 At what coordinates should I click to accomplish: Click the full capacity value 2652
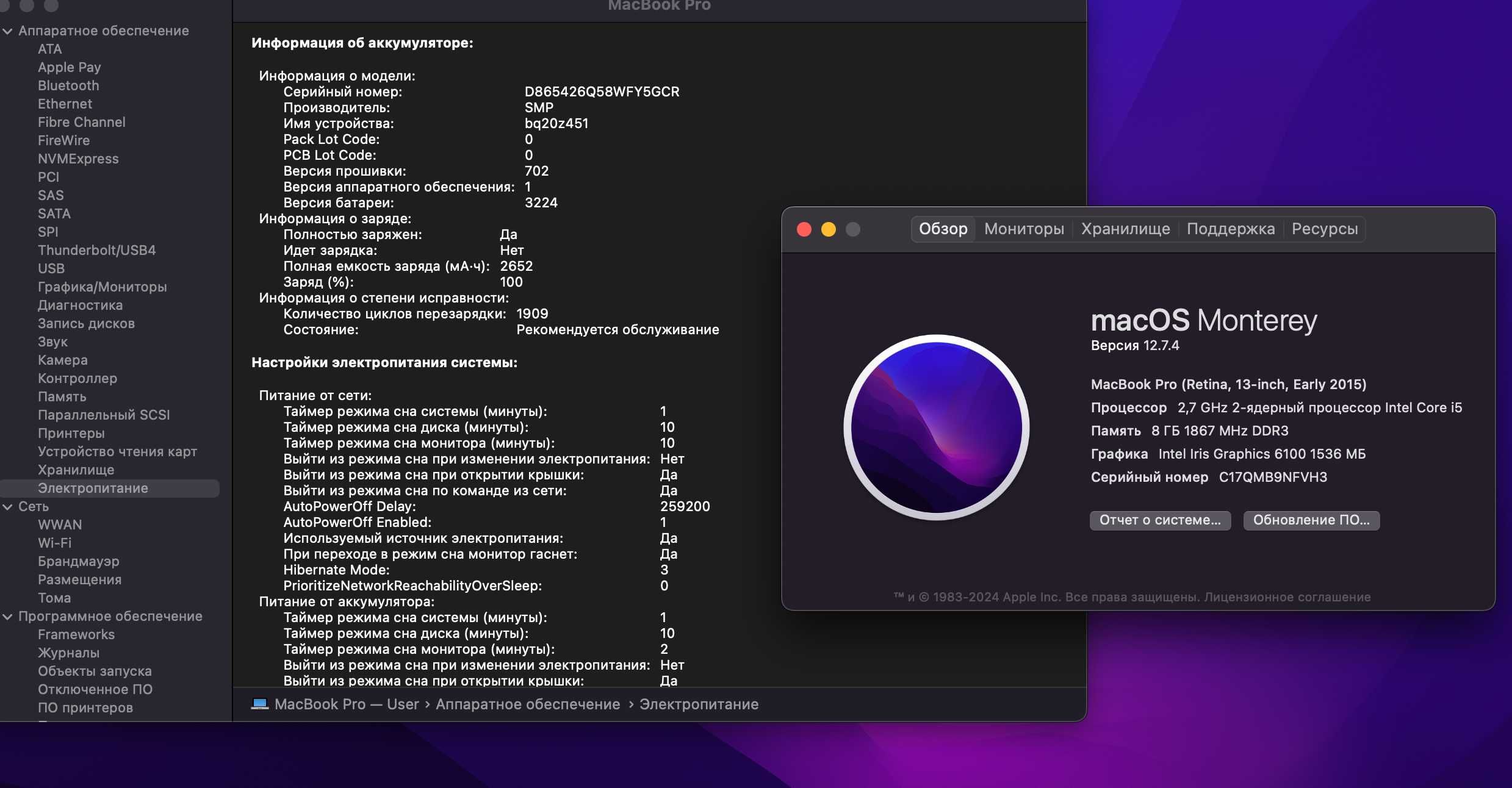(x=516, y=267)
